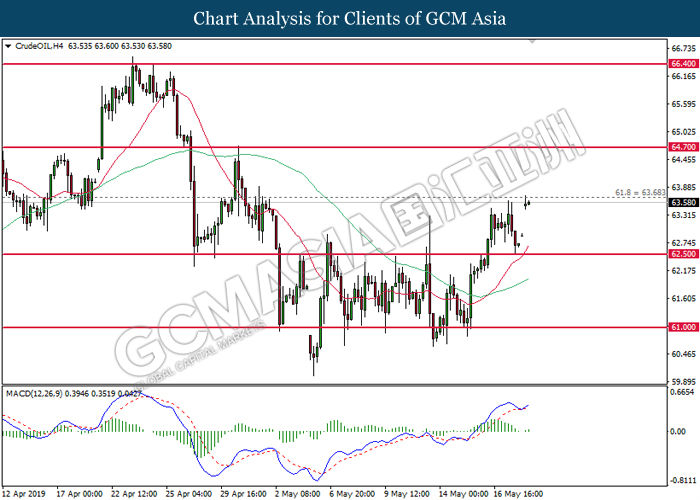Click the 62.175 price scale value
Viewport: 700px width, 500px height.
[x=683, y=271]
